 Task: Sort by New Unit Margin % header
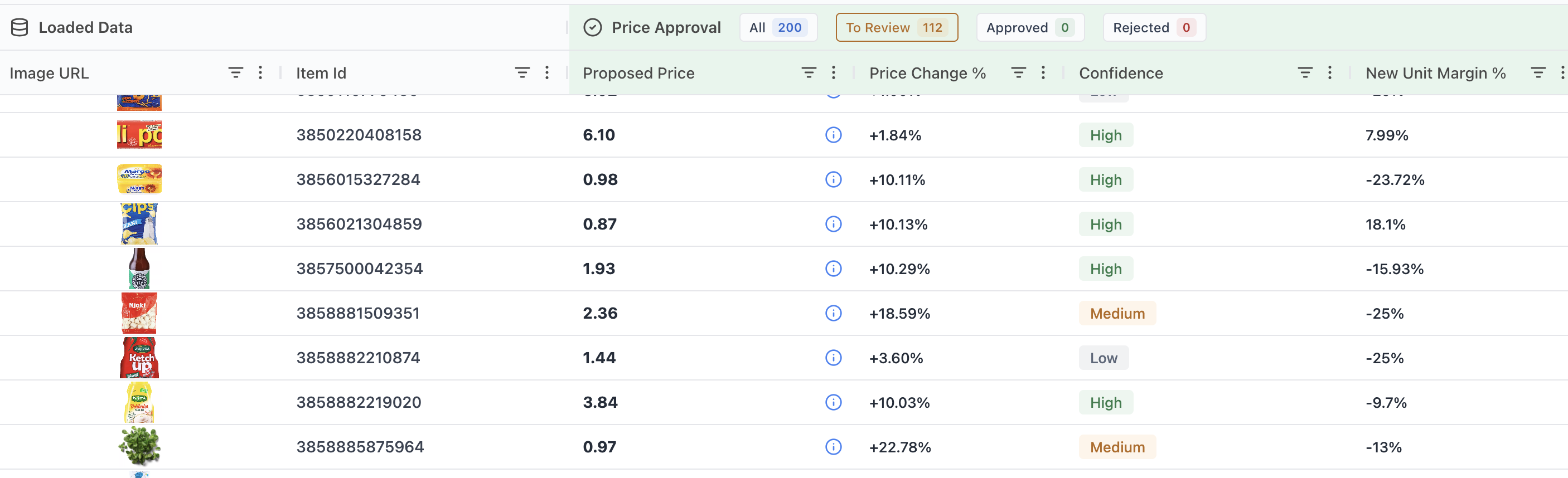pyautogui.click(x=1435, y=73)
